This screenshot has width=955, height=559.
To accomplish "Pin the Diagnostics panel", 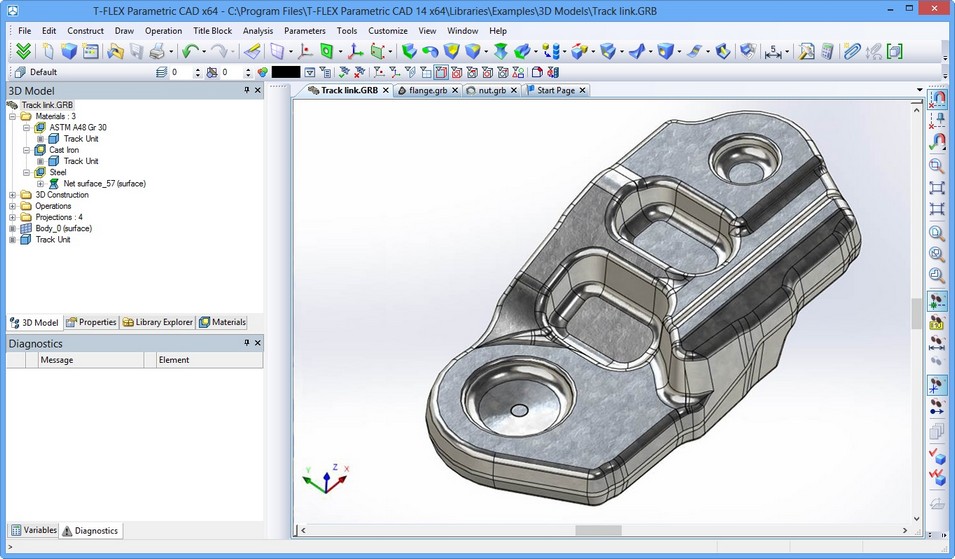I will pyautogui.click(x=246, y=343).
